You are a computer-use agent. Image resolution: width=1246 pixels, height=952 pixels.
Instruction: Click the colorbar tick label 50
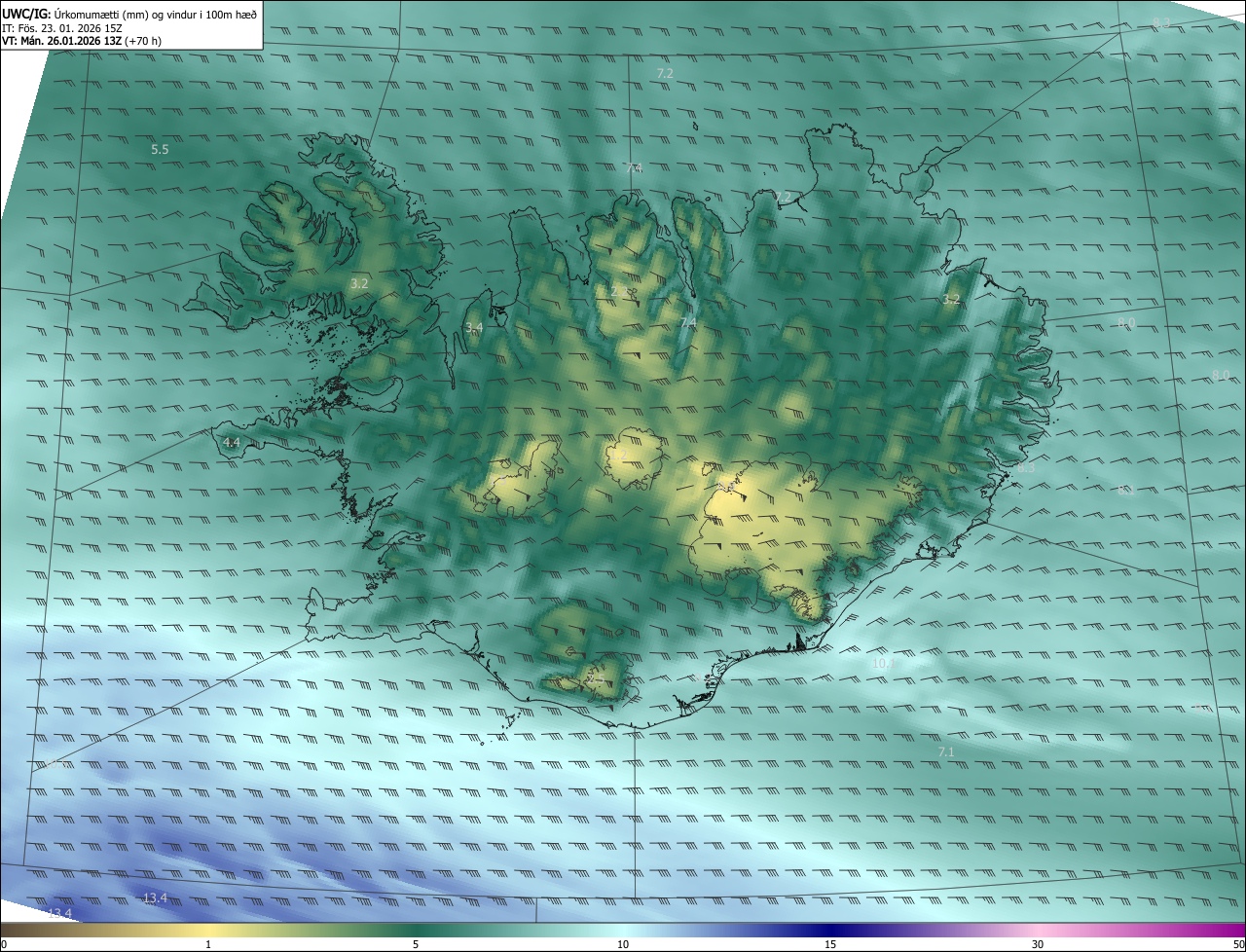[1238, 945]
